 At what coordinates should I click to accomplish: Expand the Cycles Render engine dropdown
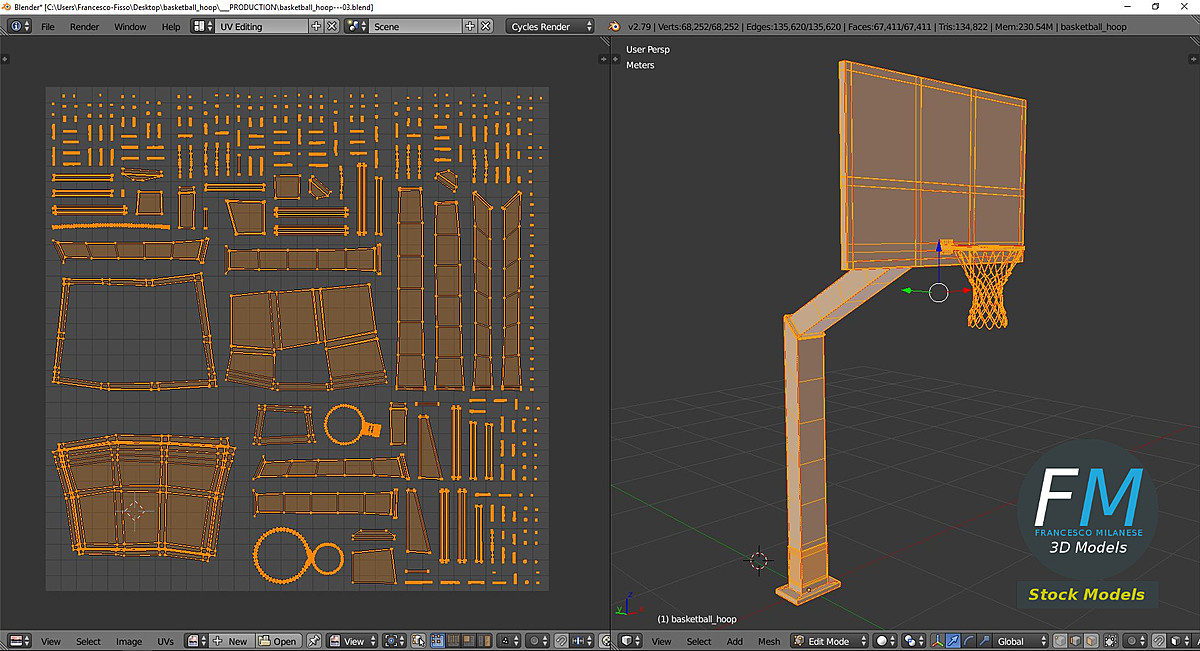(550, 26)
